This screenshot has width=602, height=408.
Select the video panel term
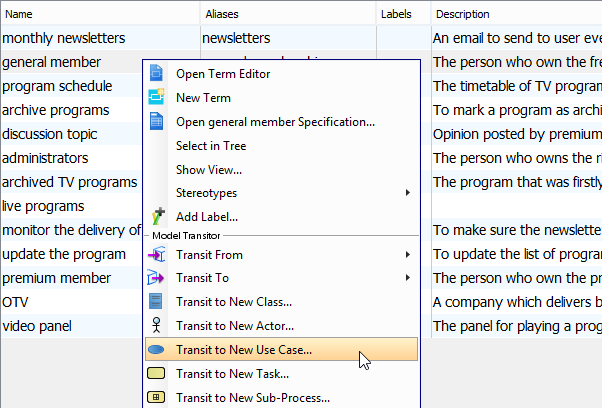(x=37, y=326)
